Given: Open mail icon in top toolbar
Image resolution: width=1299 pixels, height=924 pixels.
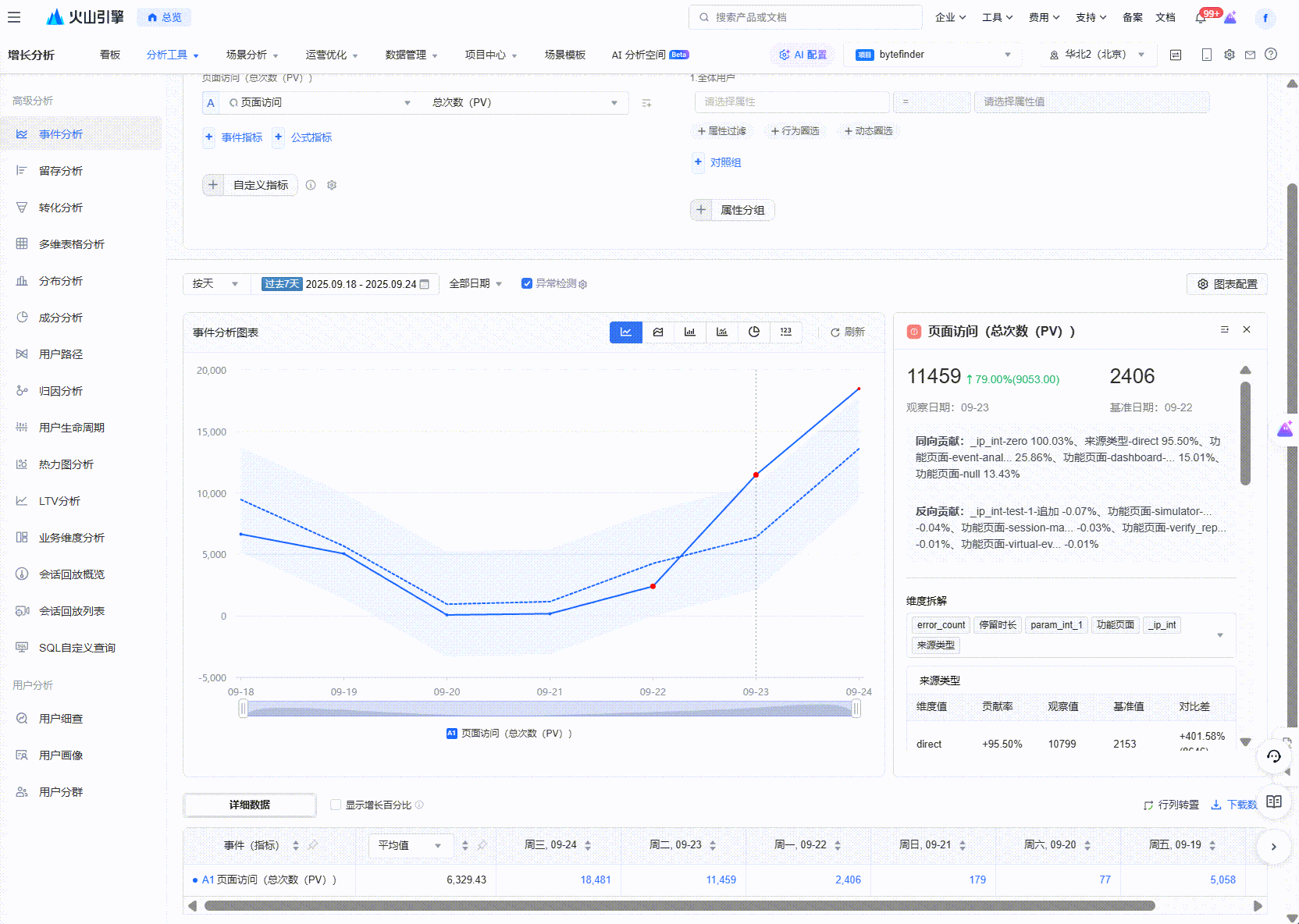Looking at the screenshot, I should tap(1250, 55).
